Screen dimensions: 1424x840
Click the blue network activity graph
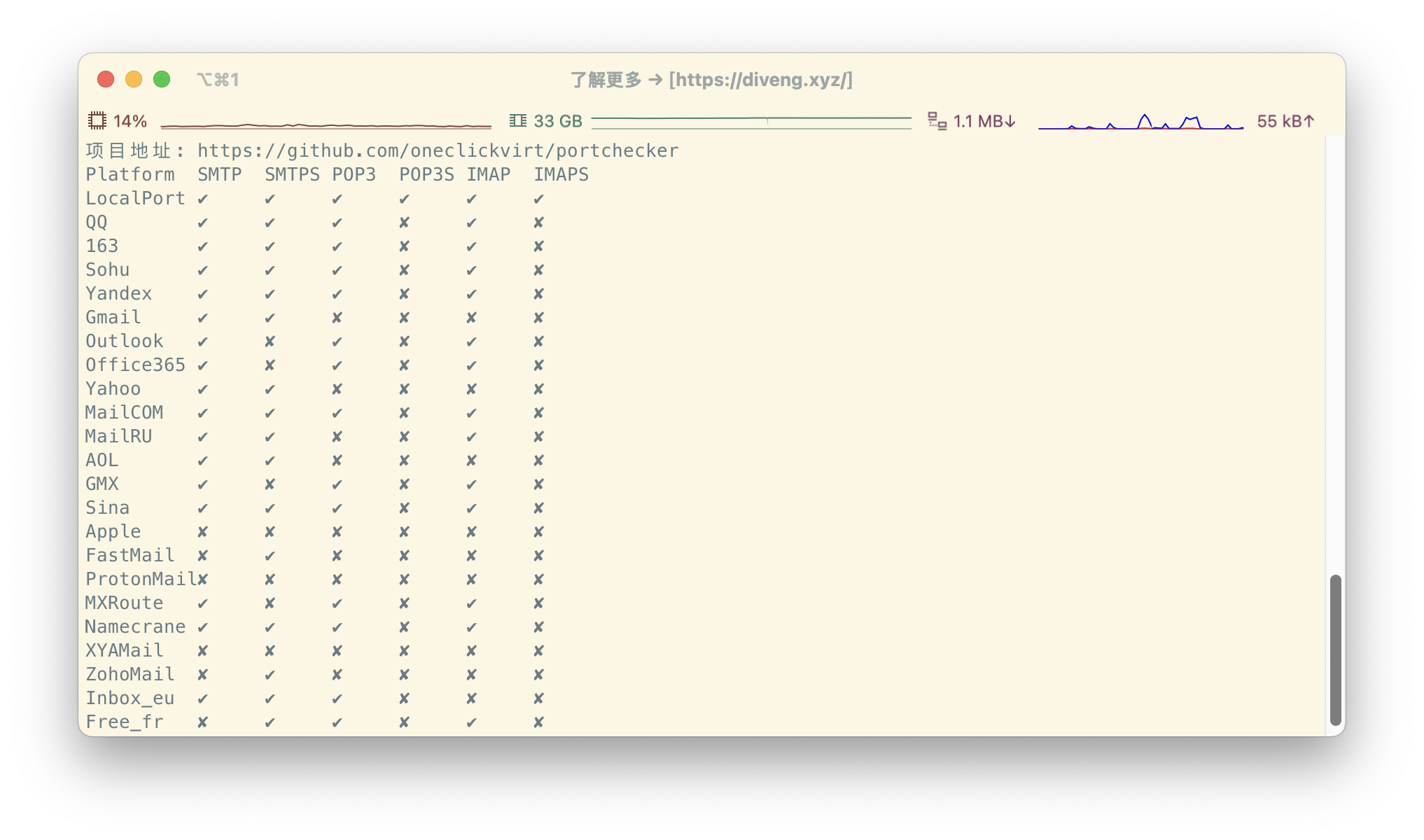point(1141,122)
